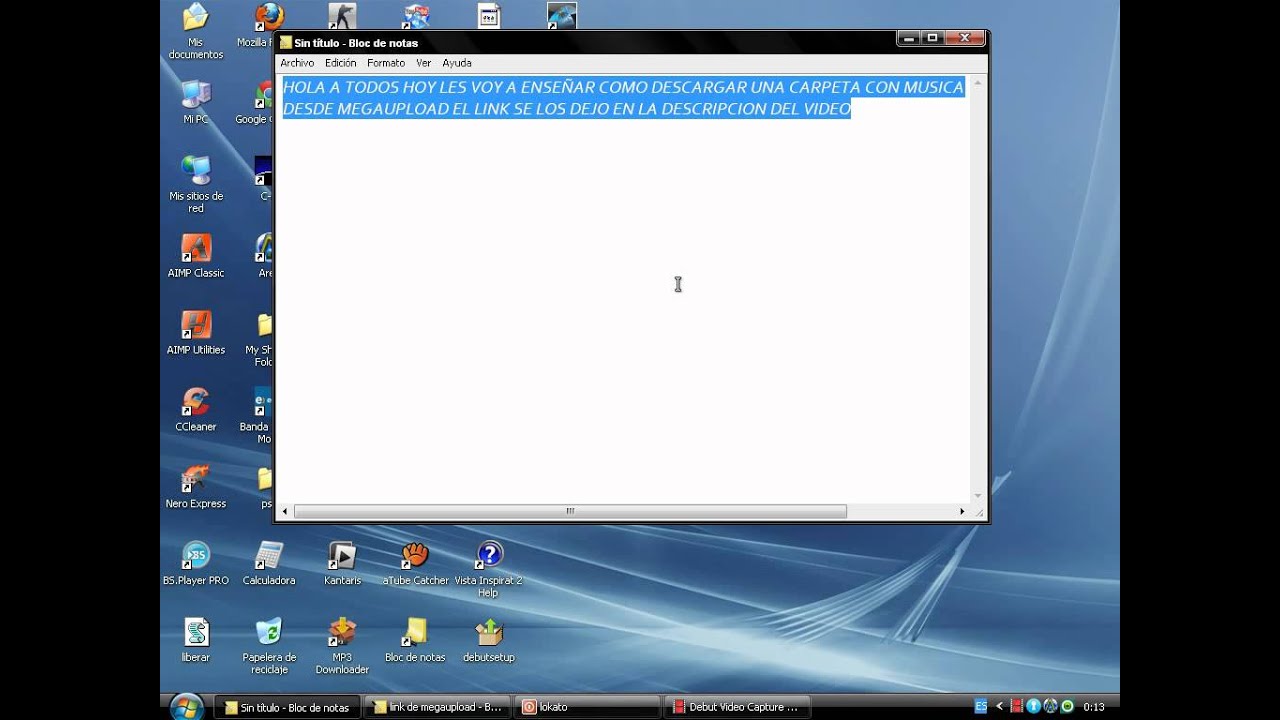Open the YouTube globe desktop shortcut

coord(416,16)
